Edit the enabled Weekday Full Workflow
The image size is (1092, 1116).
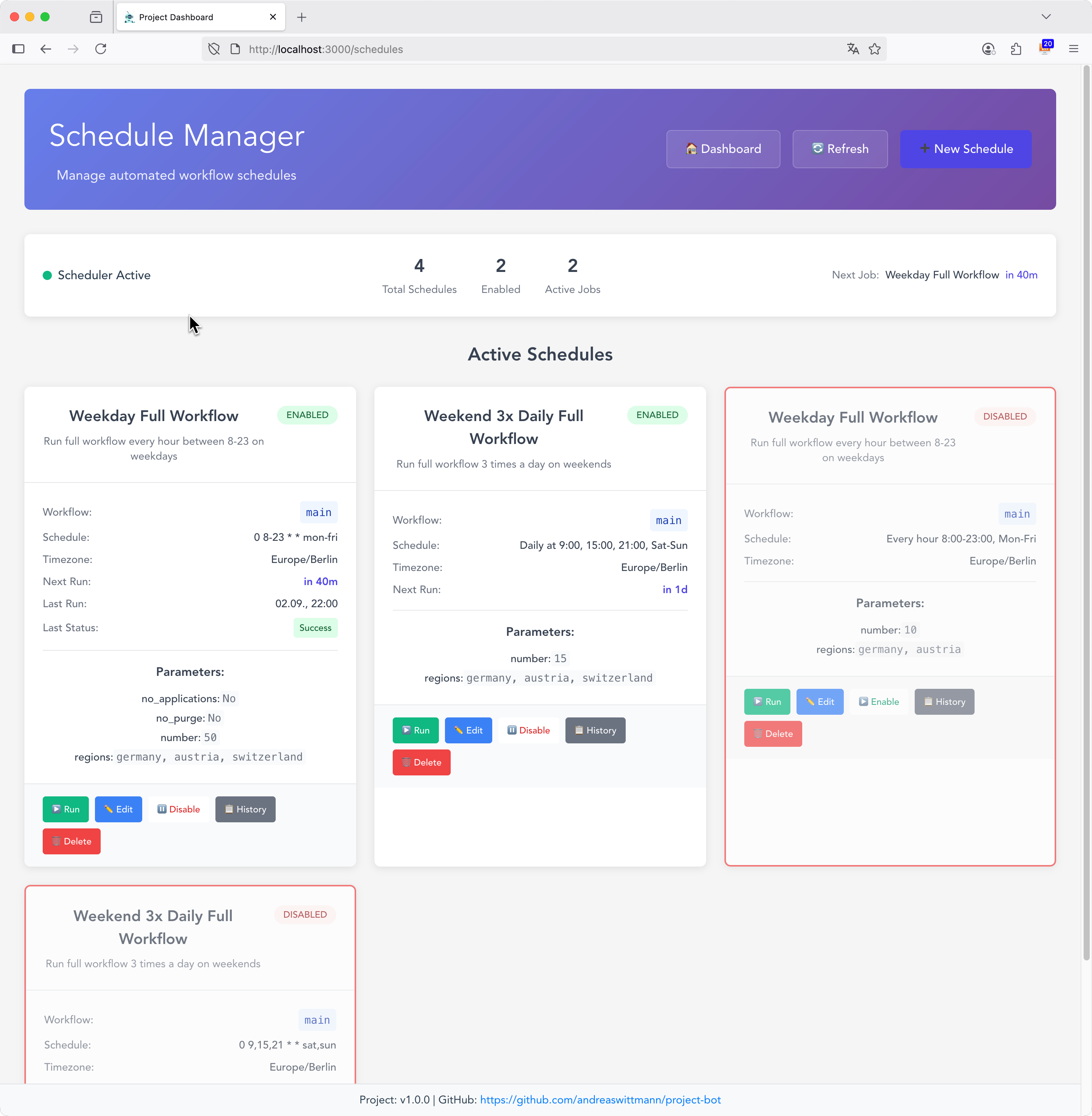(118, 809)
